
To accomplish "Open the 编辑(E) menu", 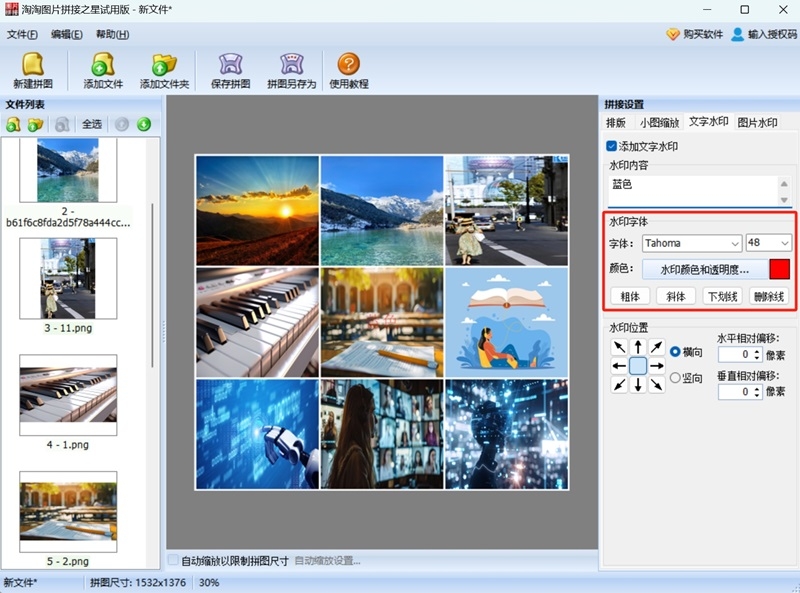I will point(66,34).
